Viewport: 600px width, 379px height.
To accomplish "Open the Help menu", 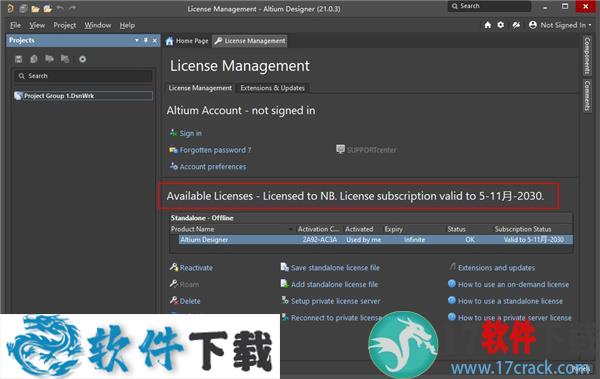I will (127, 25).
